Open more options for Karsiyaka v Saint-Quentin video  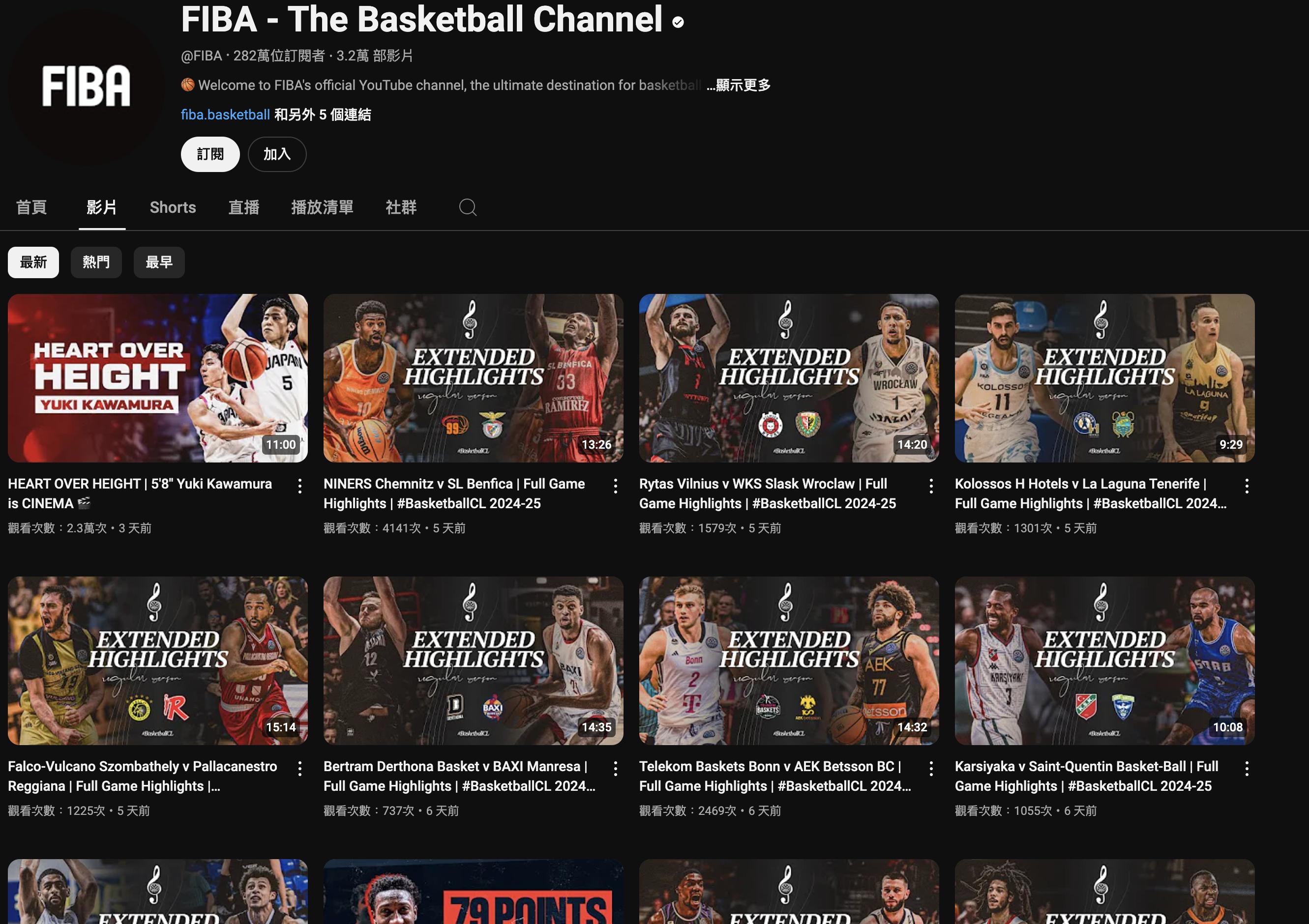point(1248,769)
